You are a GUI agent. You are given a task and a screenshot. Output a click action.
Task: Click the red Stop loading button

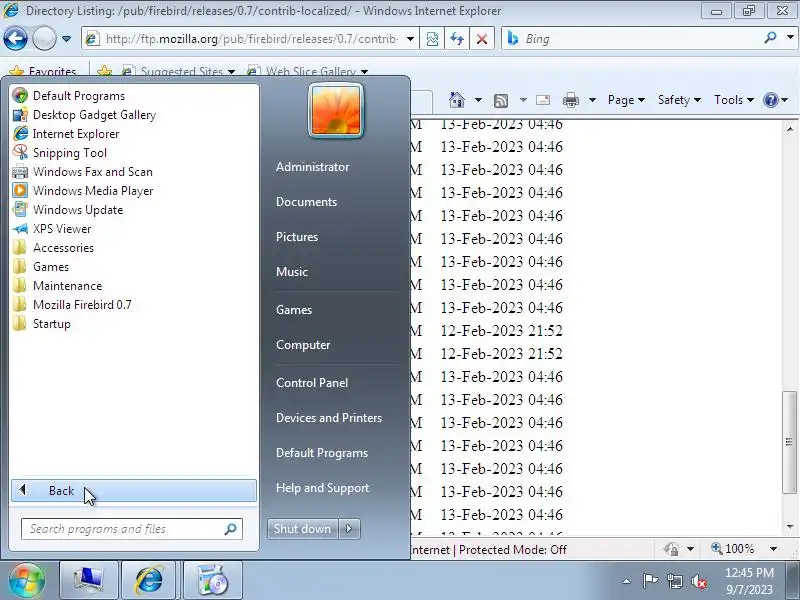[x=482, y=39]
